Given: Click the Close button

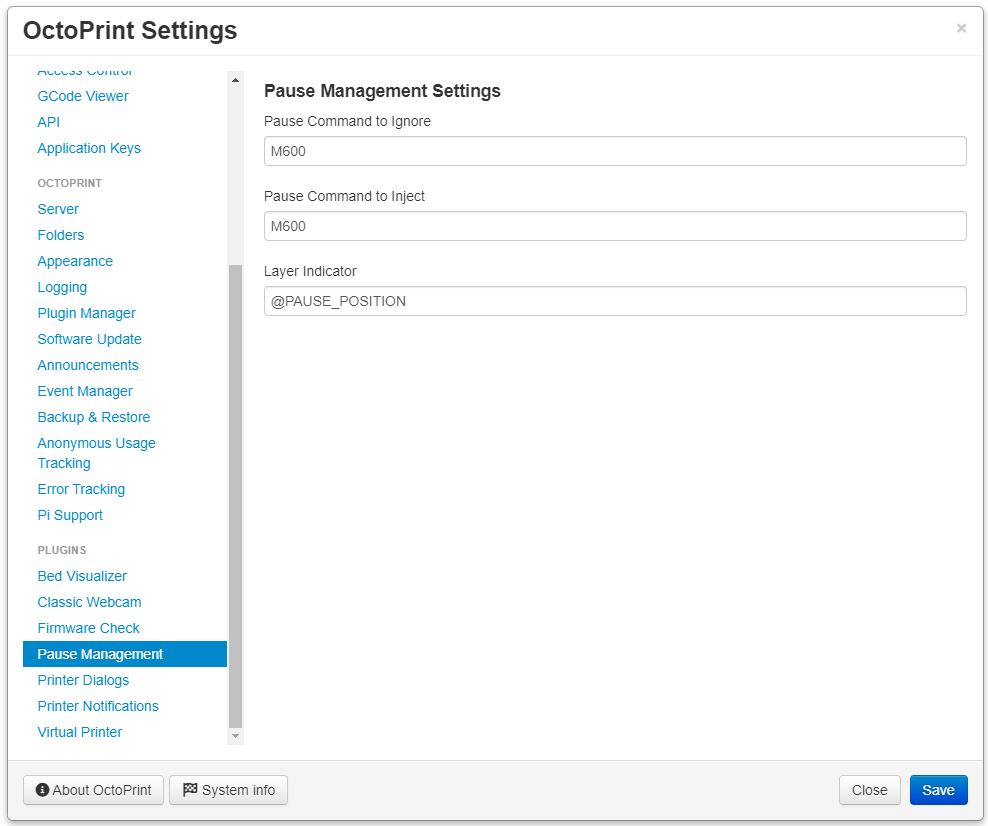Looking at the screenshot, I should pyautogui.click(x=870, y=790).
